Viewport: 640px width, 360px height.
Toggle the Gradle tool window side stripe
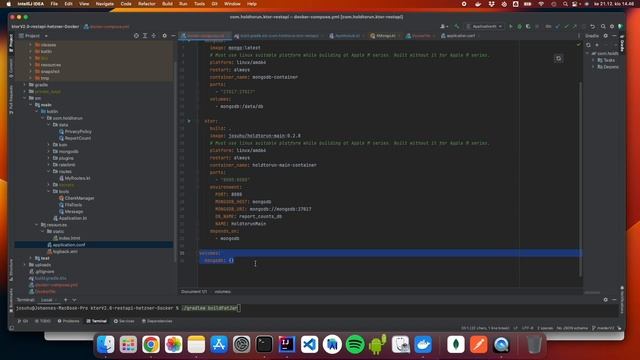click(x=622, y=43)
